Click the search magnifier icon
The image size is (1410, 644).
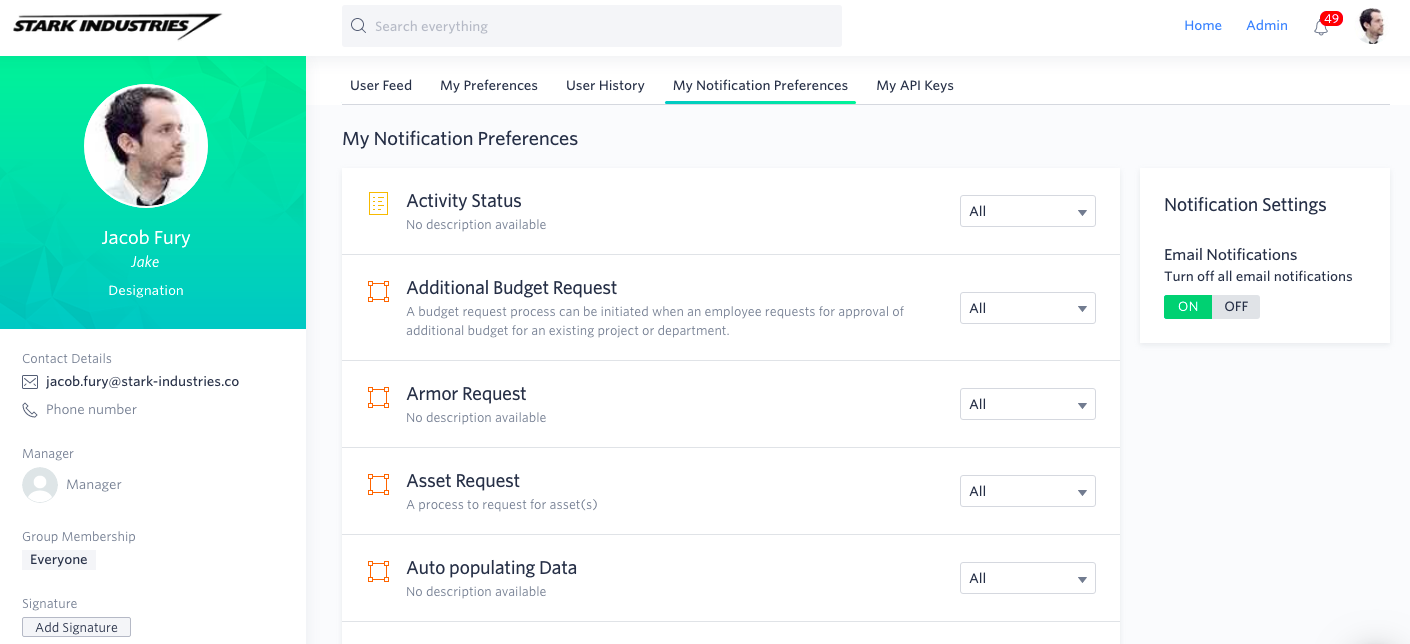pos(358,26)
